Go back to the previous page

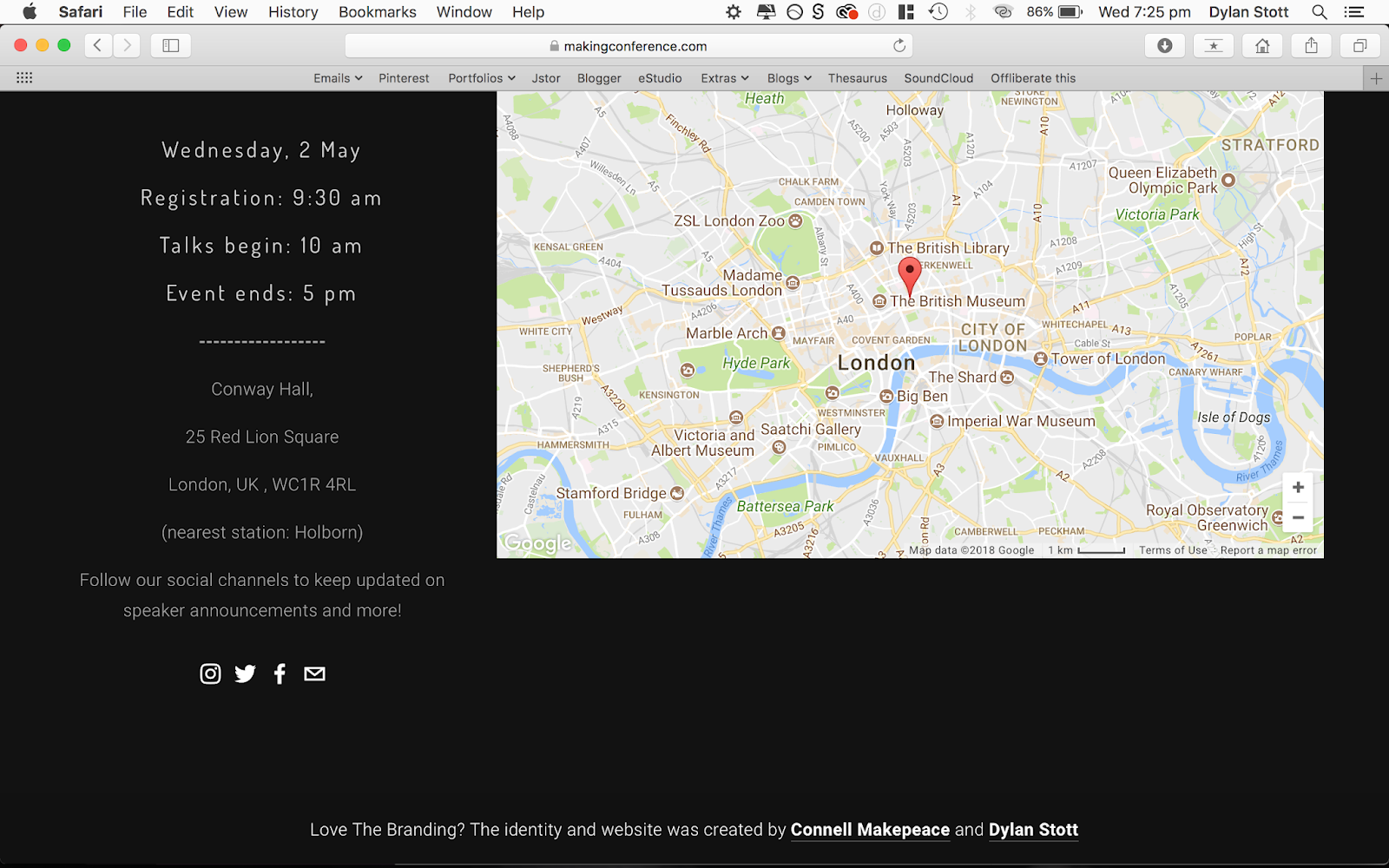coord(98,45)
